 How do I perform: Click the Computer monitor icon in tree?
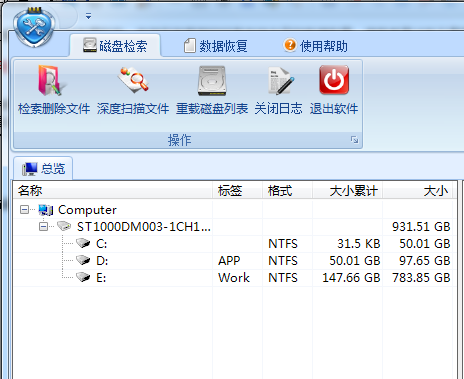tap(46, 210)
